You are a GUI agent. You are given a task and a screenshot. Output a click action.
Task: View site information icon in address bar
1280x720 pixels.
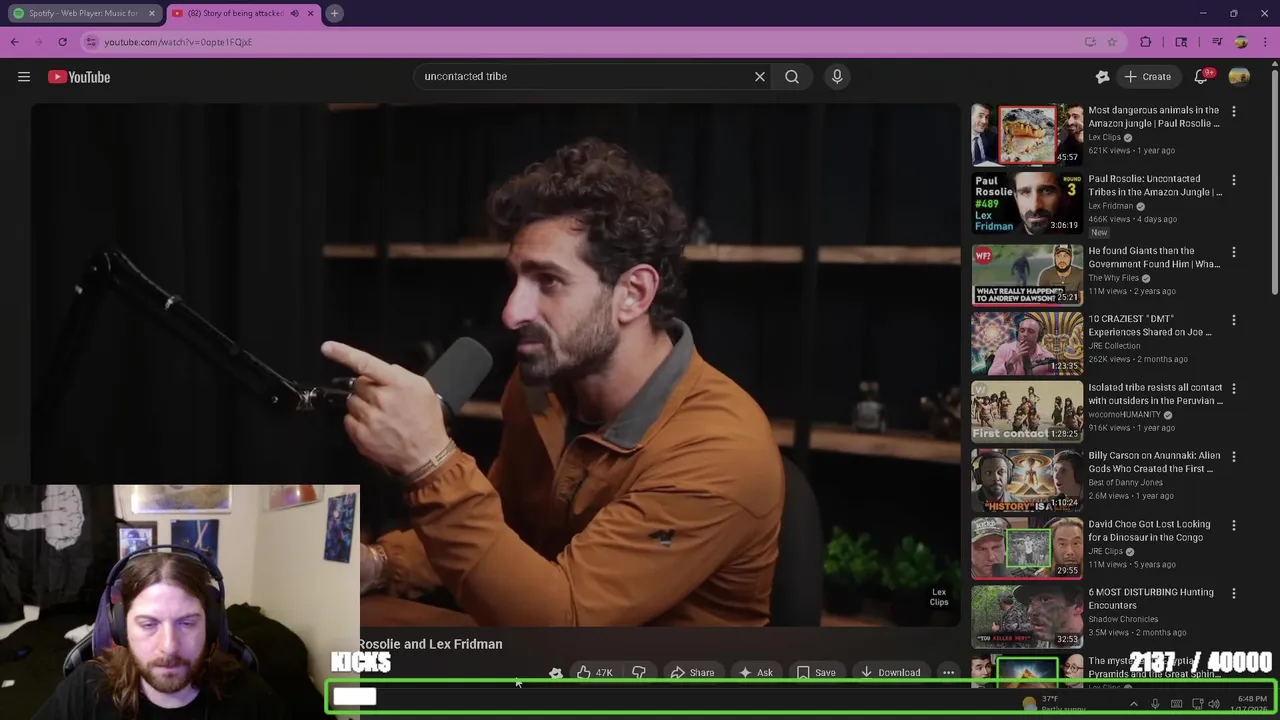pyautogui.click(x=91, y=42)
